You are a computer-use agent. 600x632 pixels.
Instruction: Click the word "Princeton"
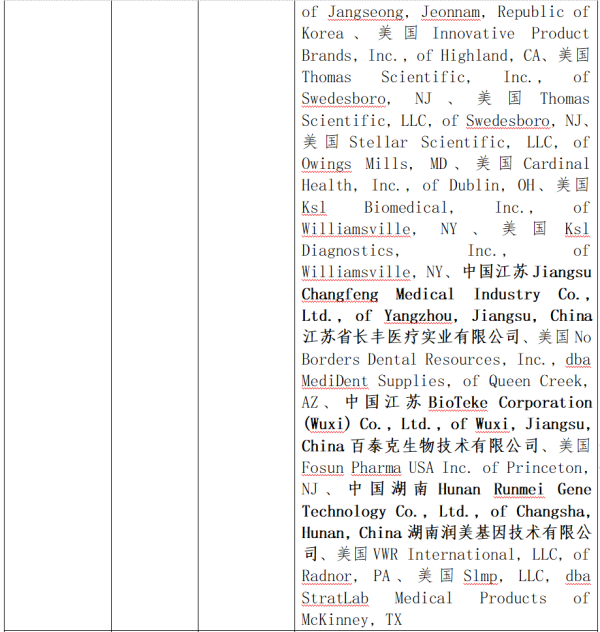pos(544,469)
